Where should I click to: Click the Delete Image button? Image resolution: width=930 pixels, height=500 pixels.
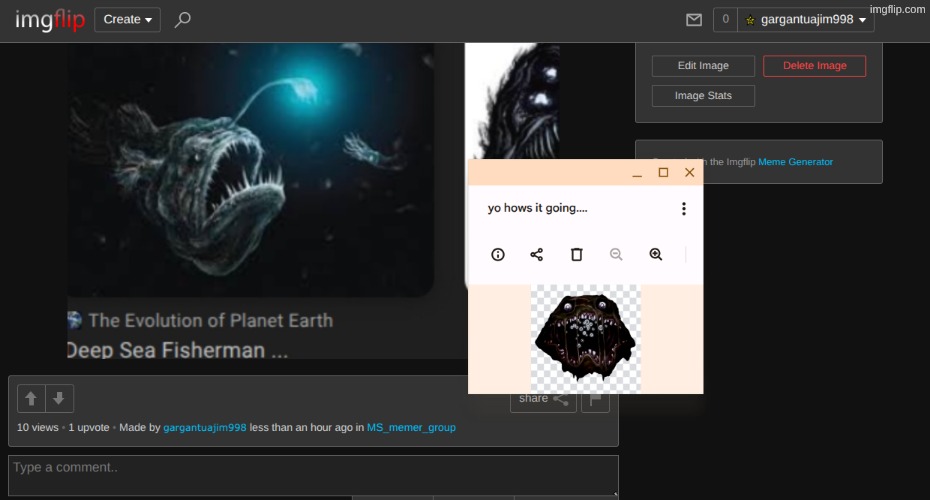[x=814, y=66]
